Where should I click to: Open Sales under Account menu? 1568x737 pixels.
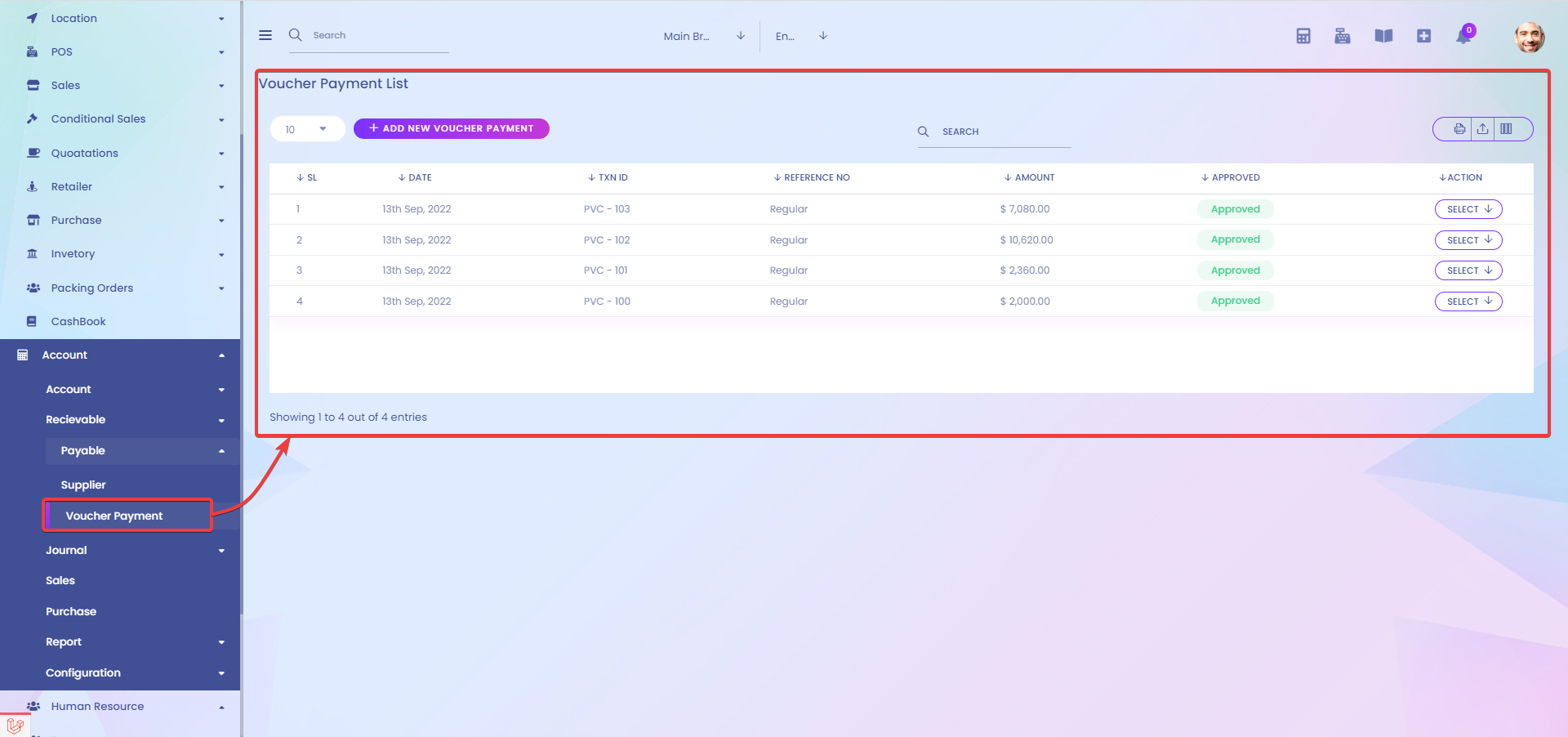pos(60,580)
